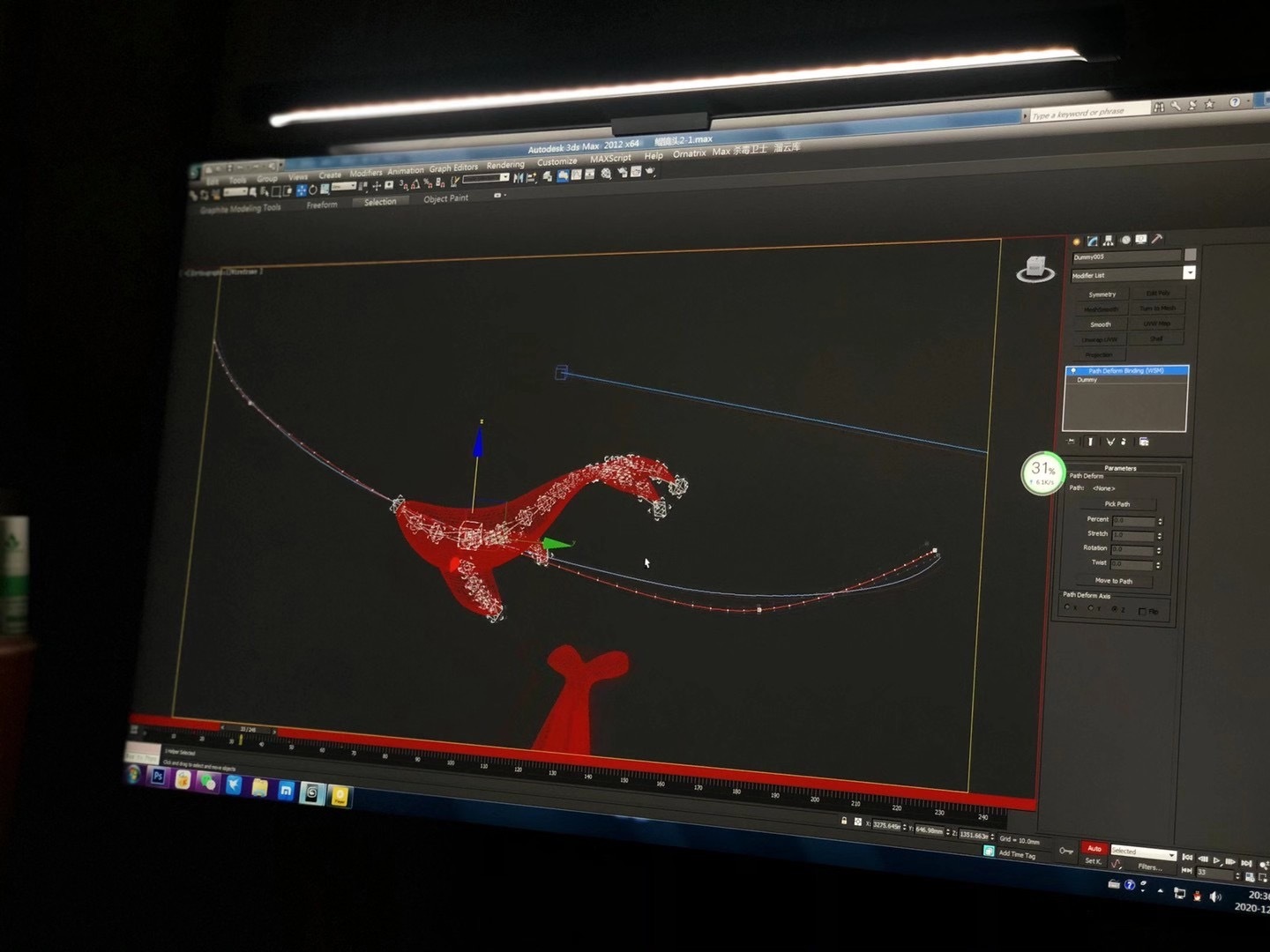Click the Motion panel icon
1270x952 pixels.
[1125, 240]
